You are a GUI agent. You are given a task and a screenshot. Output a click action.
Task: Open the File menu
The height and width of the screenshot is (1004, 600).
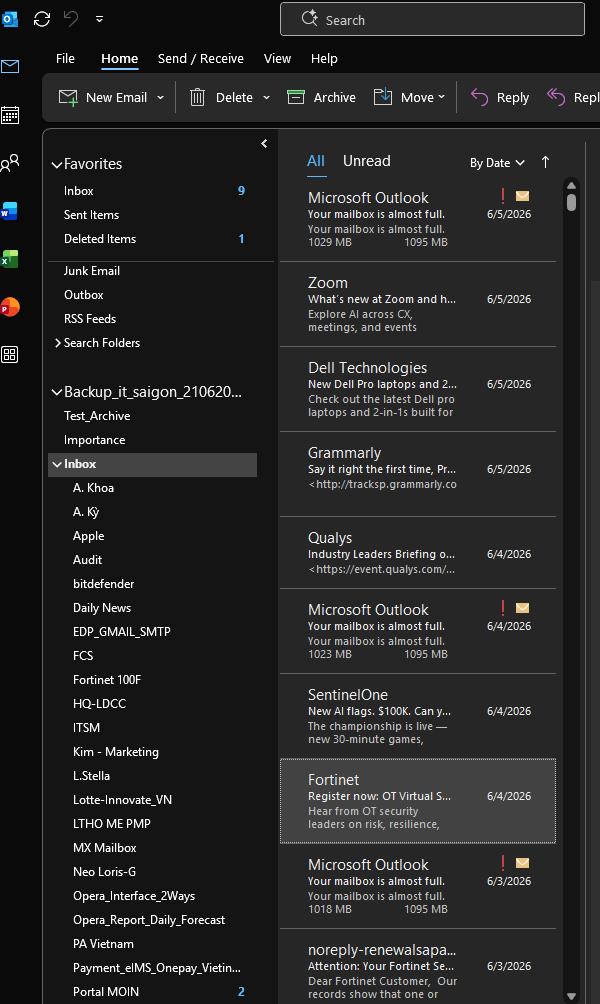coord(65,58)
